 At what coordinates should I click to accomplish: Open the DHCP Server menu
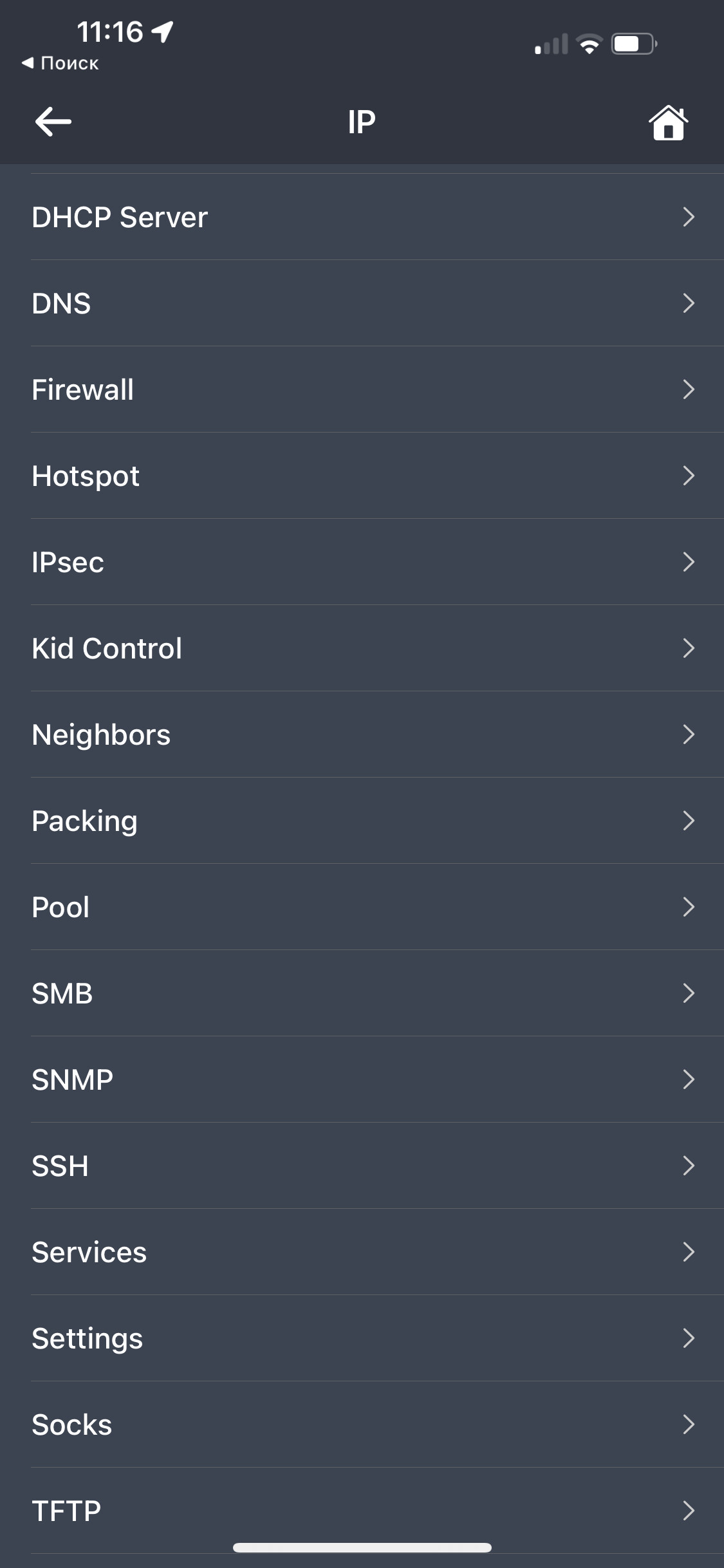pos(362,217)
